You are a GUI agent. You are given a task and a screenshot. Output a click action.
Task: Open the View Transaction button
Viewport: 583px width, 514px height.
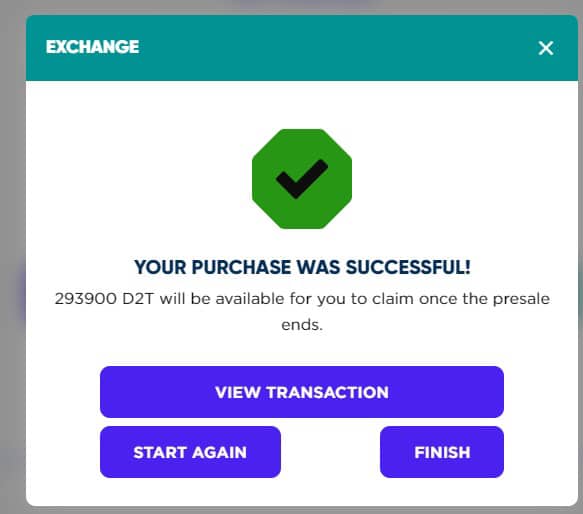302,392
